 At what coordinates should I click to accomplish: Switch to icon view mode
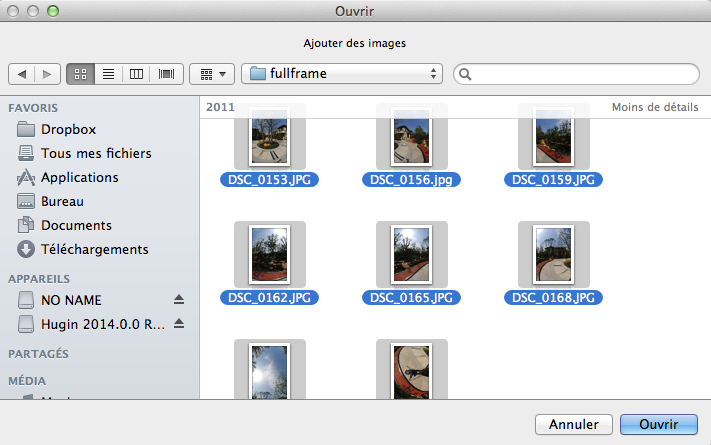(81, 74)
